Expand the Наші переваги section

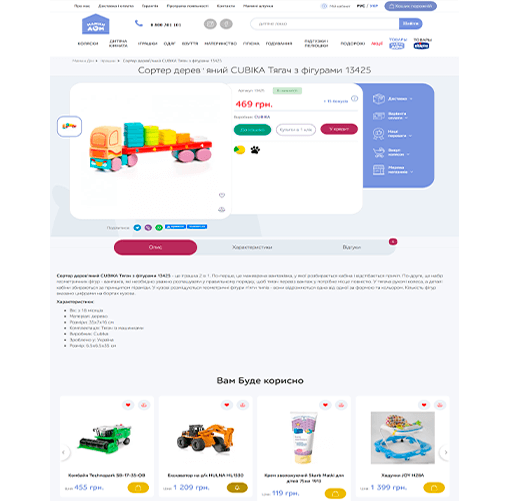393,134
